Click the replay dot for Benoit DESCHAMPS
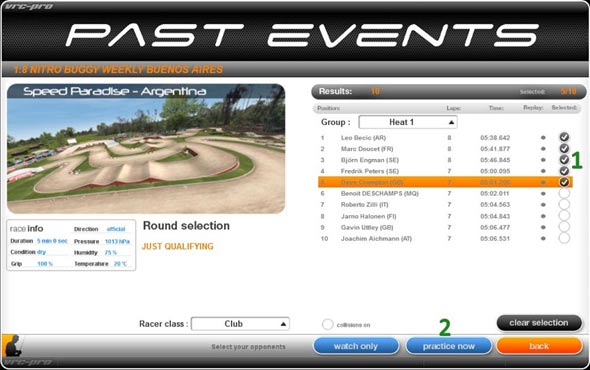 click(543, 194)
